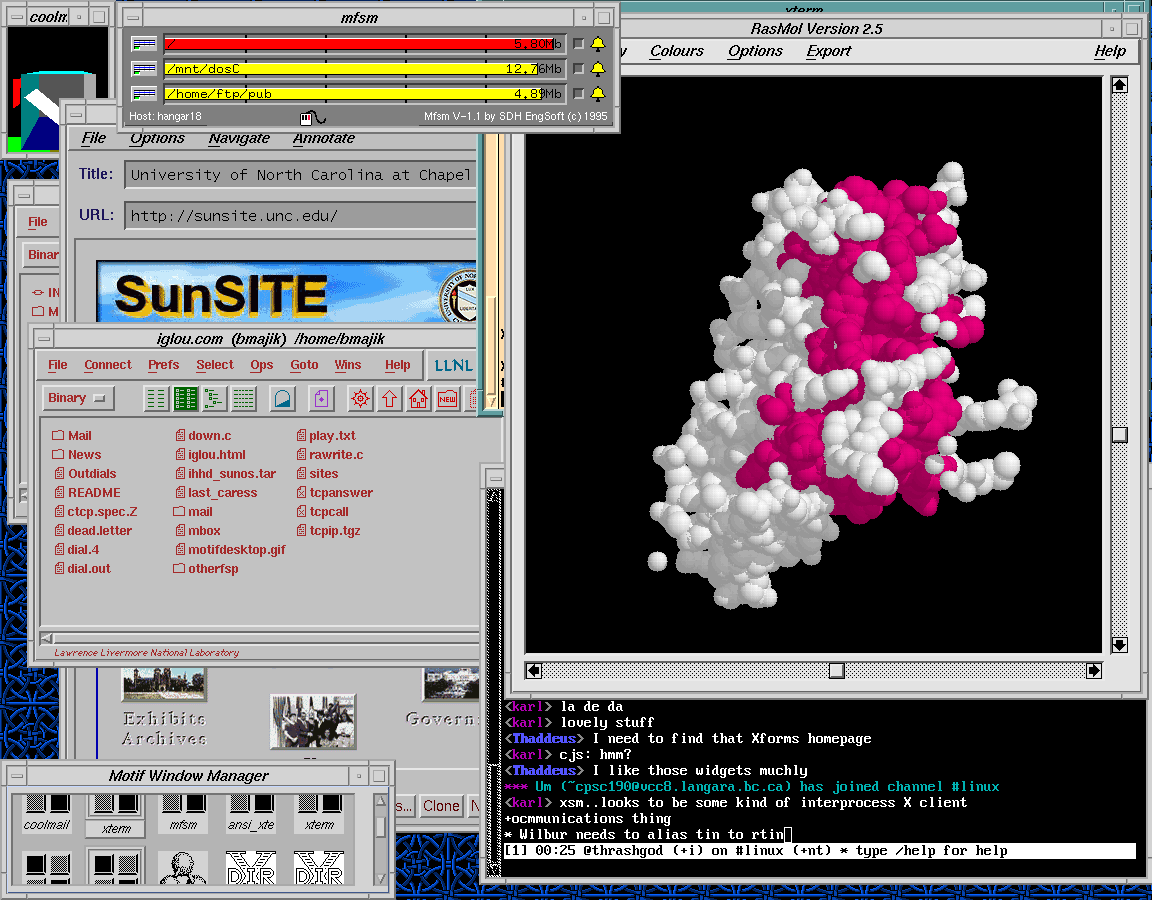The height and width of the screenshot is (900, 1152).
Task: Enable the checkbox for /home/ftp/pub
Action: pyautogui.click(x=578, y=94)
